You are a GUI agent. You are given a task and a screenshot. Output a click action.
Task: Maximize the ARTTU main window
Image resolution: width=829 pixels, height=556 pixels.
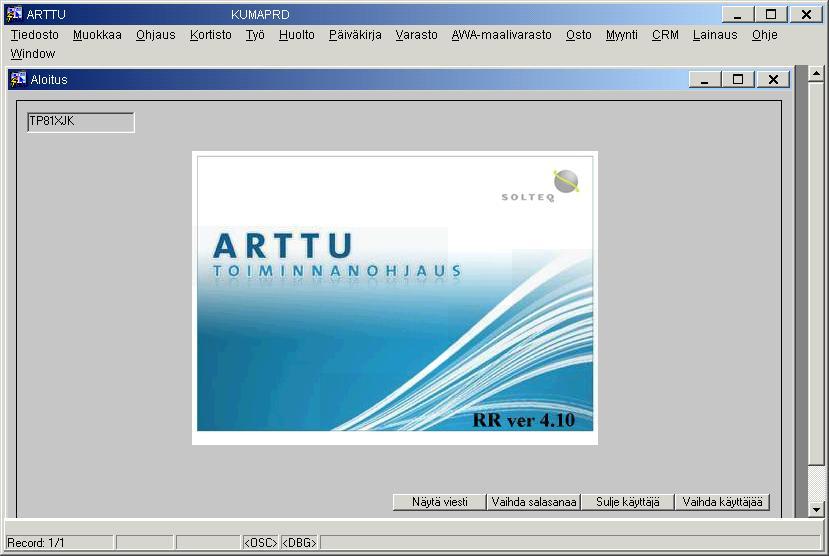[771, 14]
